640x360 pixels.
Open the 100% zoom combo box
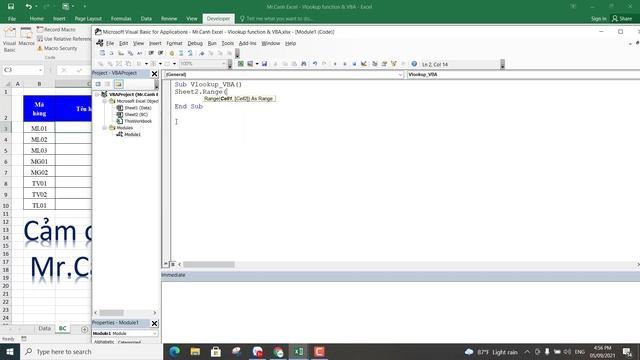click(202, 64)
